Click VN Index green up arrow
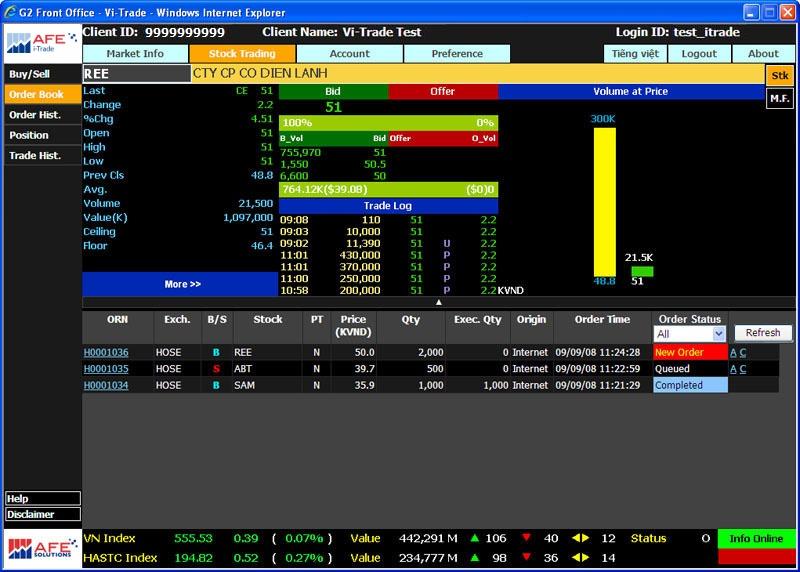 474,537
